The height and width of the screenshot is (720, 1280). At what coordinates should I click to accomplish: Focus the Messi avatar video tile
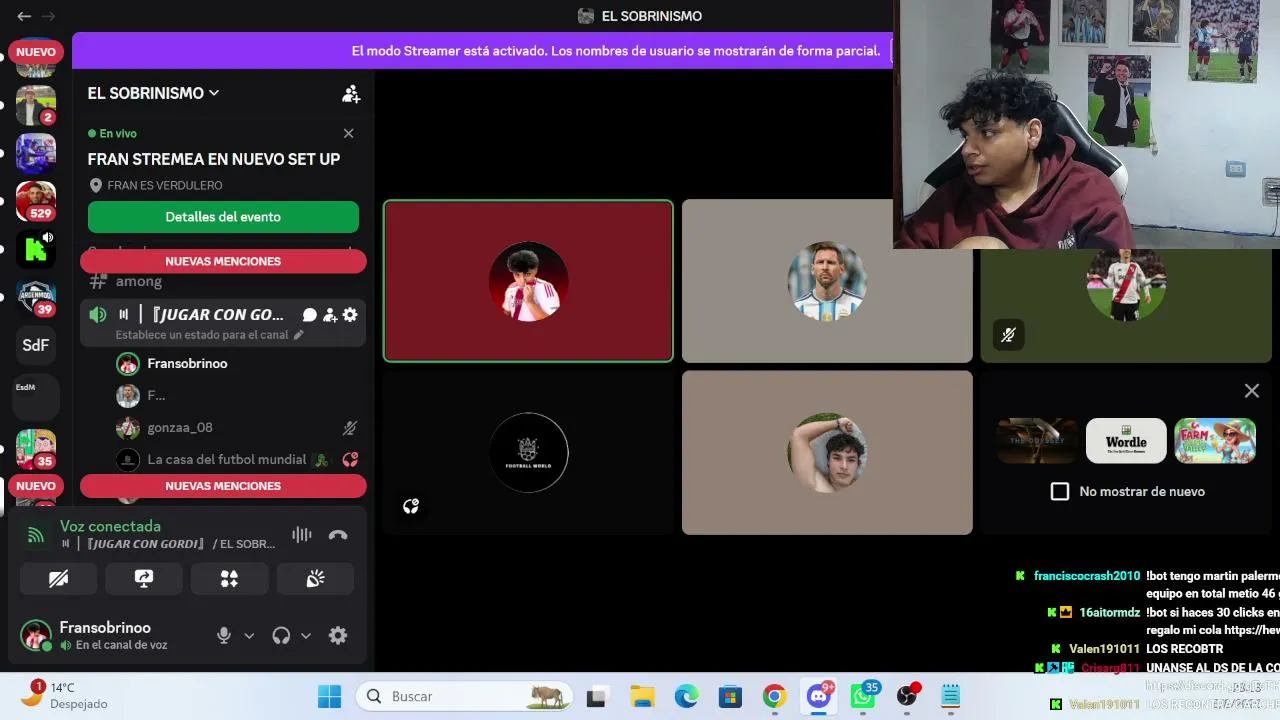827,281
